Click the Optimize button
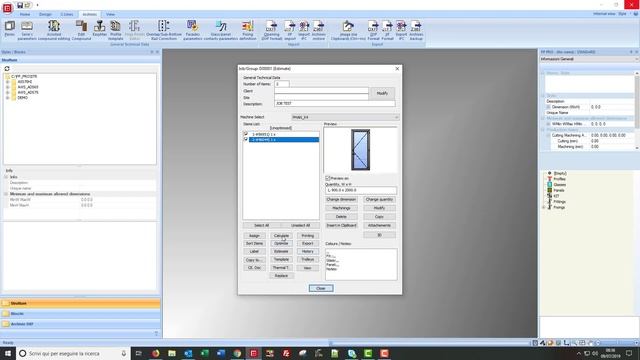This screenshot has height=360, width=640. (281, 243)
